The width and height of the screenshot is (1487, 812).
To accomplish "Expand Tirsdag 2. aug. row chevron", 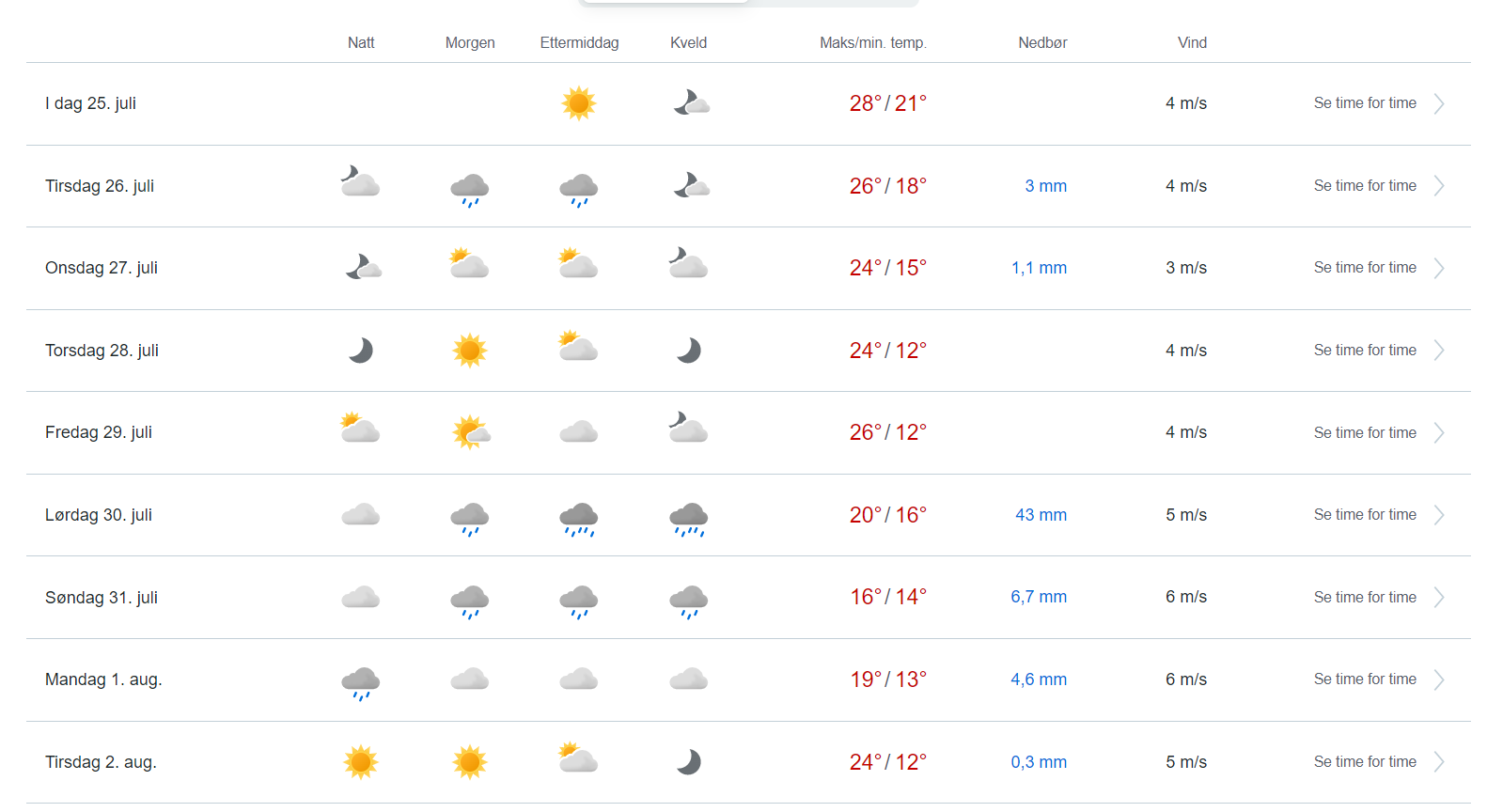I will pos(1439,762).
